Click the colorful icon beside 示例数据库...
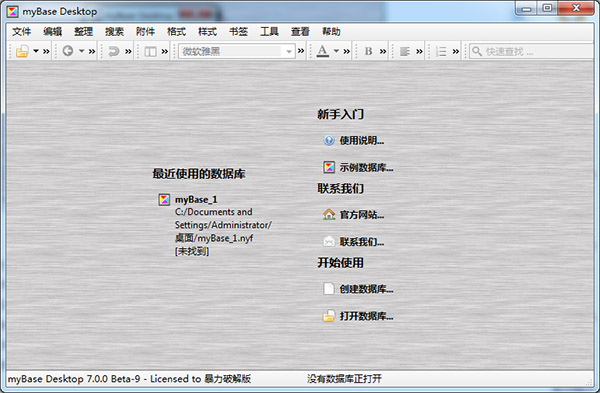Viewport: 600px width, 393px height. click(329, 167)
